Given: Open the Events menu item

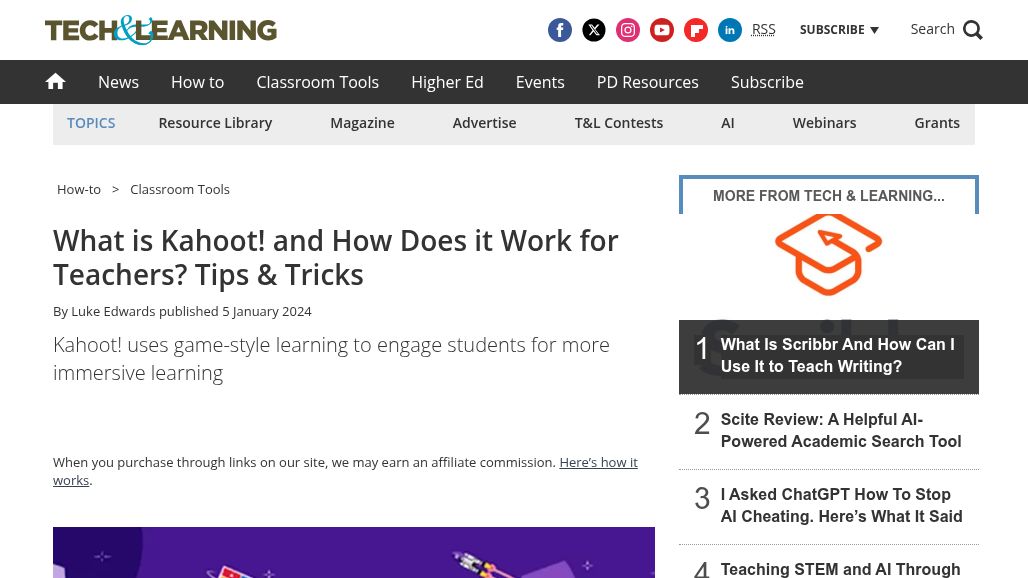Looking at the screenshot, I should click(x=540, y=82).
